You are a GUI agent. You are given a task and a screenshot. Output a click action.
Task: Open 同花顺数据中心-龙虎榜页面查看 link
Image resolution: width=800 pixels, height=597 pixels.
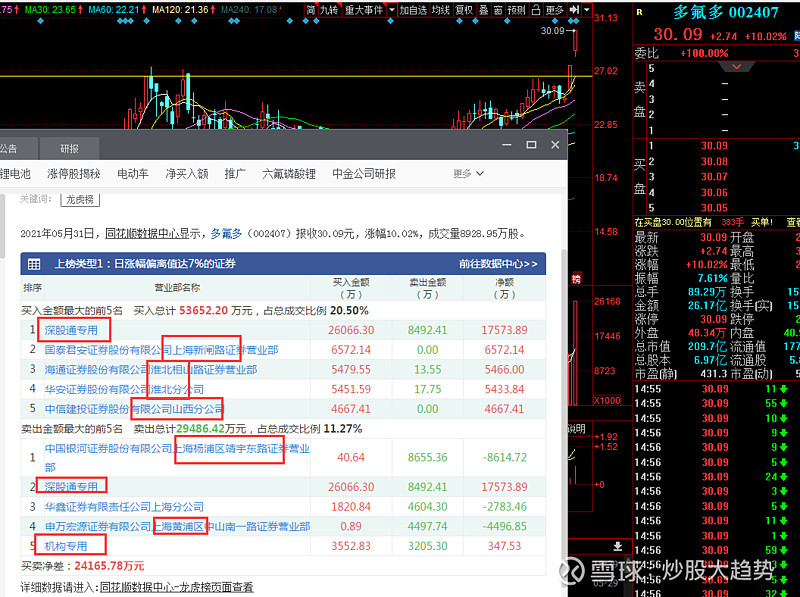point(177,587)
